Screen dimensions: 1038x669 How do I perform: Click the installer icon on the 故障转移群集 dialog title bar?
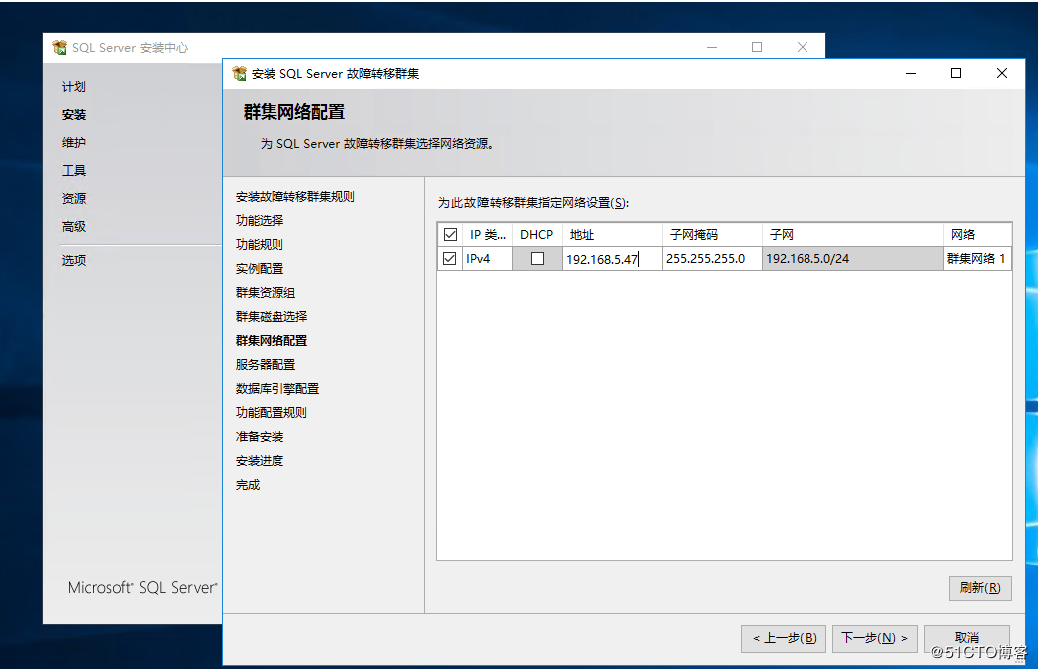[x=237, y=73]
